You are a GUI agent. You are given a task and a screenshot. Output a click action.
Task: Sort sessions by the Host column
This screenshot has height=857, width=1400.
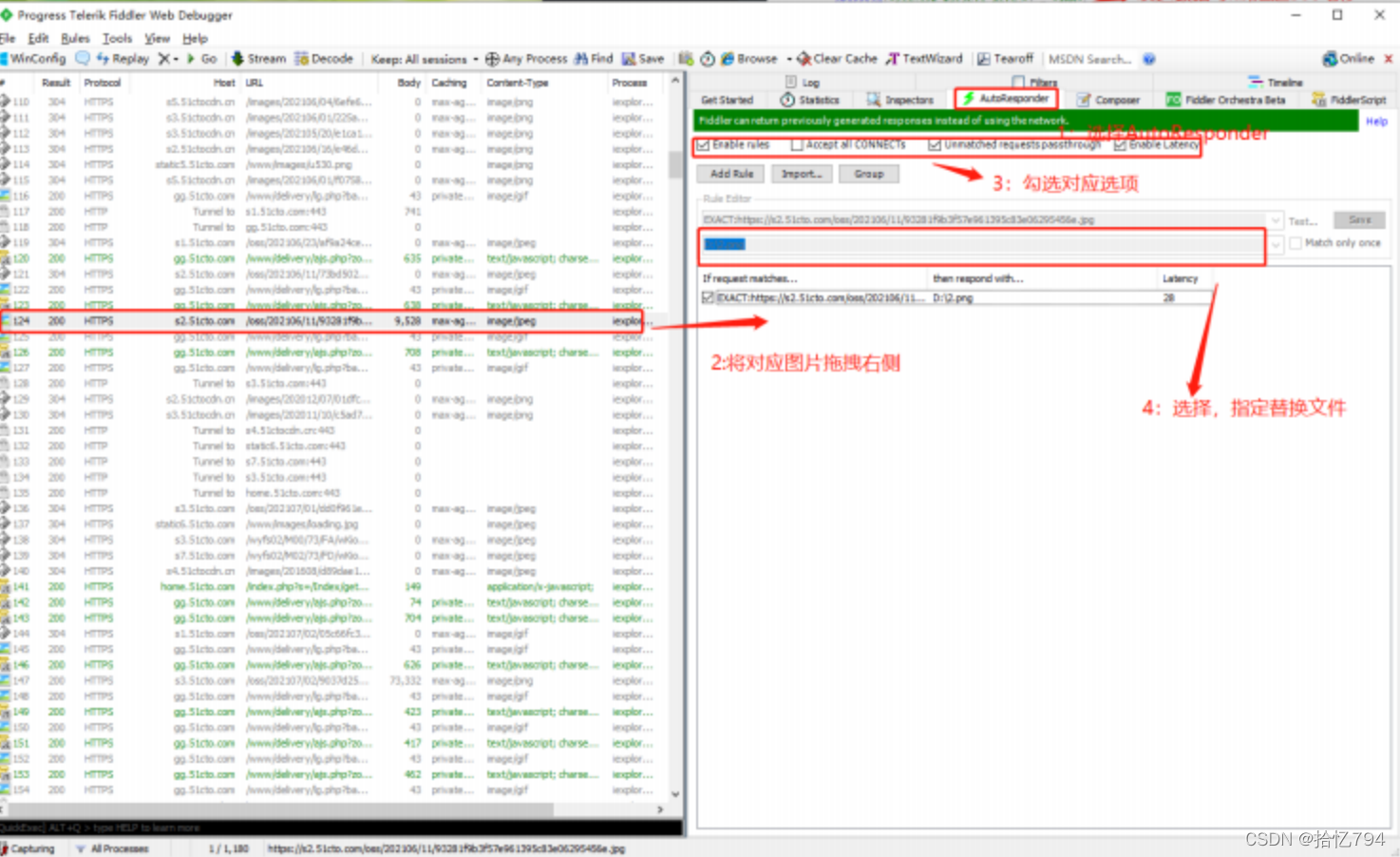tap(224, 83)
